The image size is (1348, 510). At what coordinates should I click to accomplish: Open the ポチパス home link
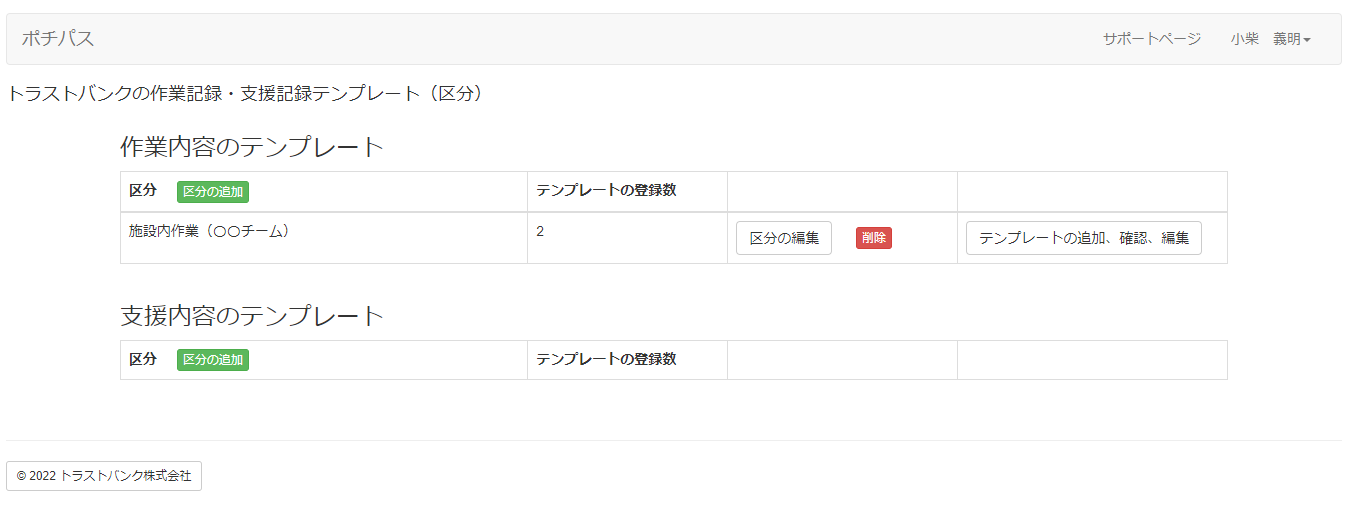pyautogui.click(x=58, y=39)
